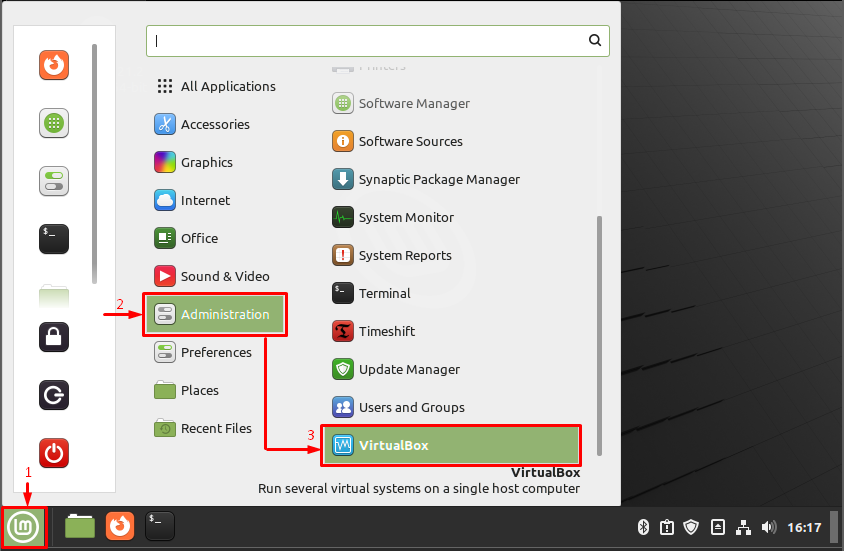The width and height of the screenshot is (844, 551).
Task: Open the Preferences category
Action: pyautogui.click(x=215, y=352)
